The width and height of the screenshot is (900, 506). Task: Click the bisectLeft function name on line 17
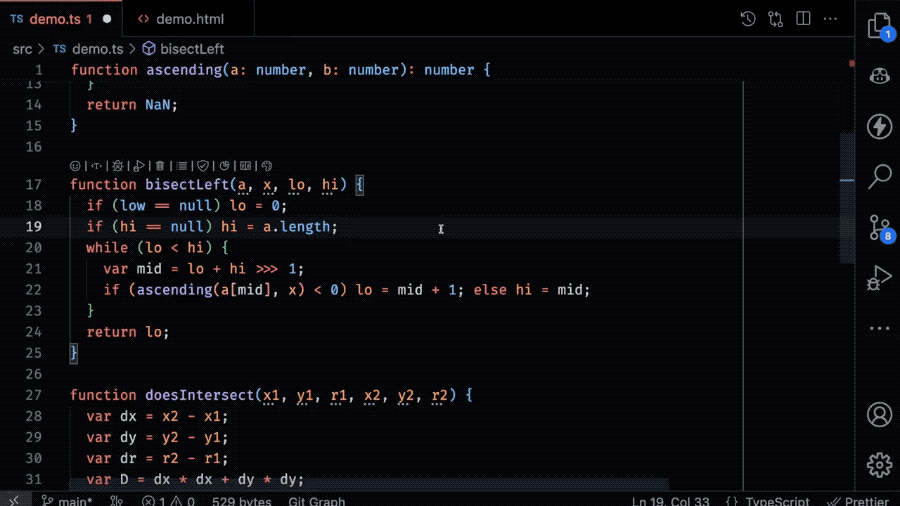(187, 185)
